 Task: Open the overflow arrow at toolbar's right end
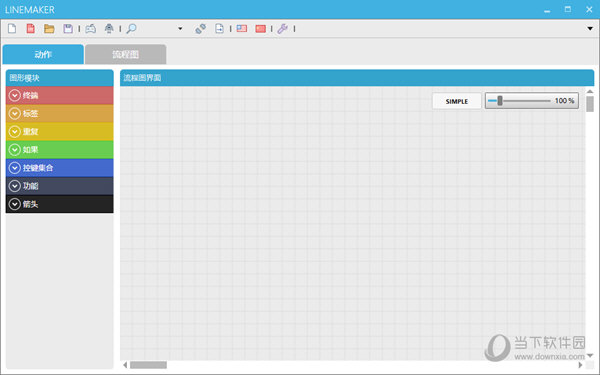[x=590, y=29]
